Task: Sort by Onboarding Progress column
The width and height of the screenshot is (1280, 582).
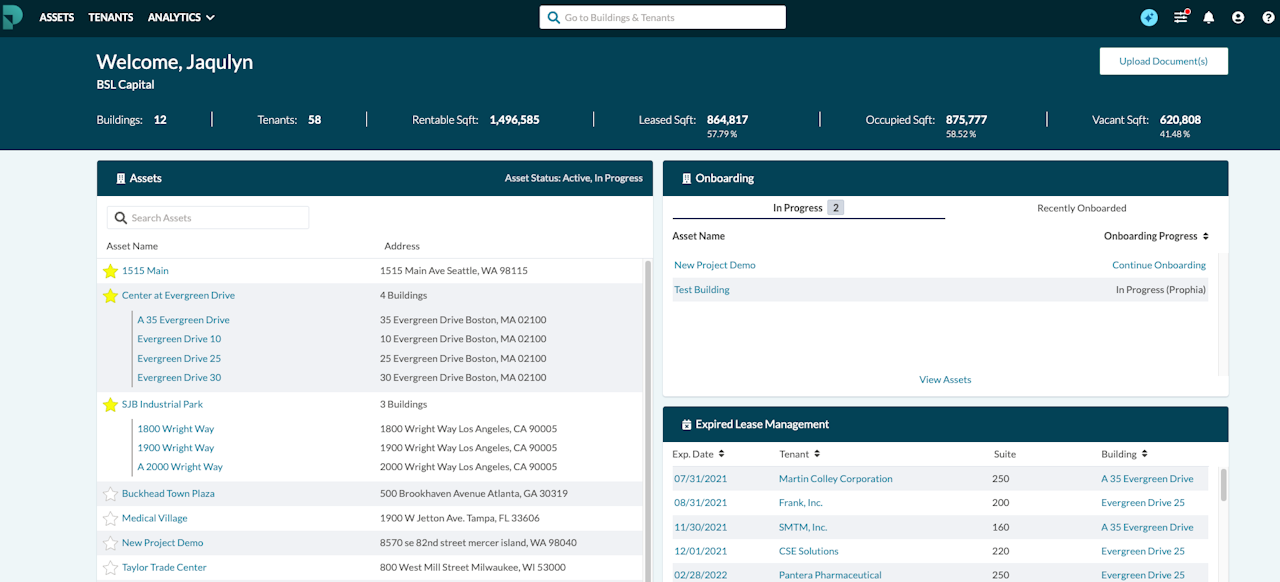Action: coord(1156,236)
